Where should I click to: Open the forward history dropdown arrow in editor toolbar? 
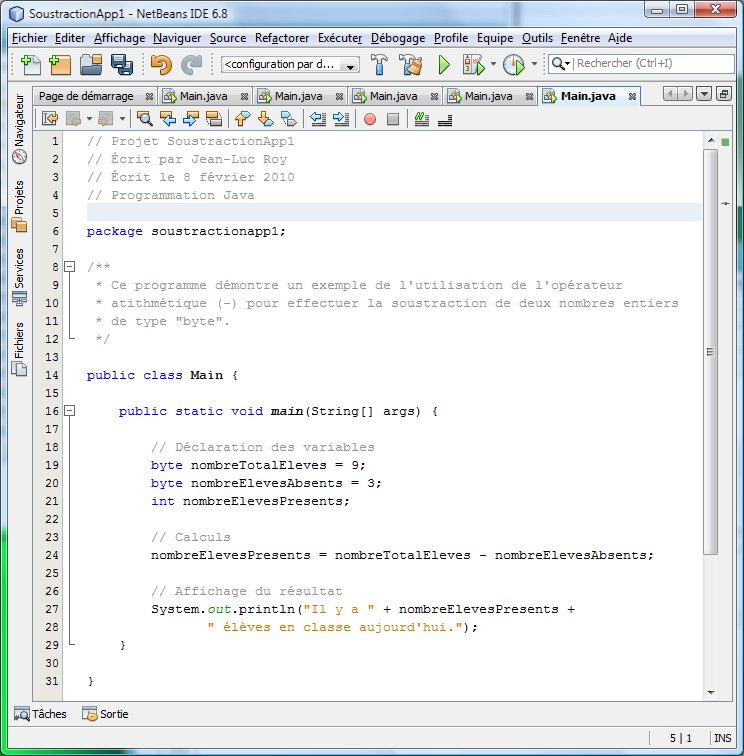click(122, 119)
